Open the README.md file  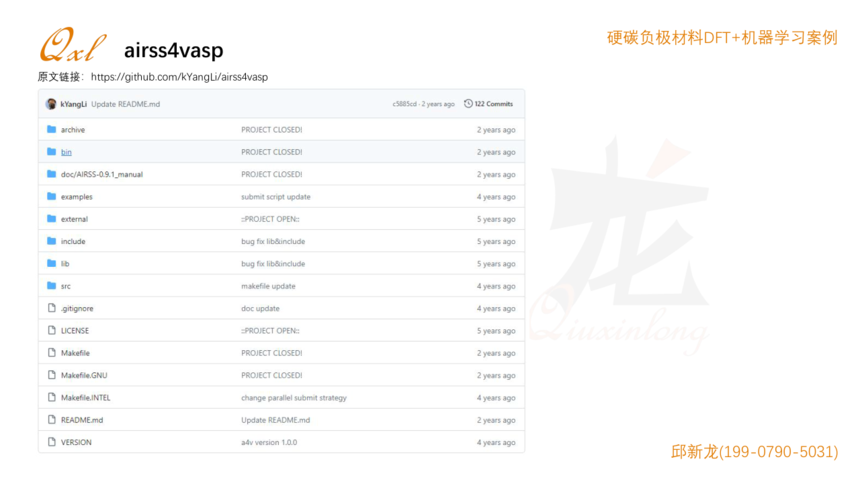pyautogui.click(x=81, y=420)
